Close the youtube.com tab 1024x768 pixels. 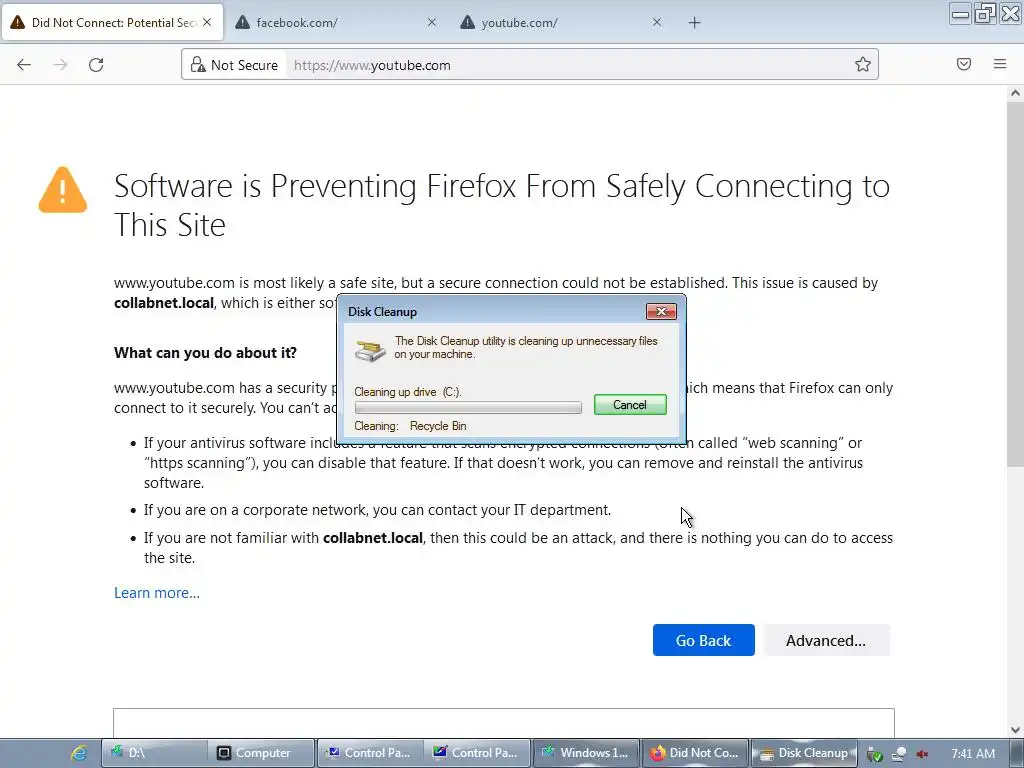coord(657,22)
